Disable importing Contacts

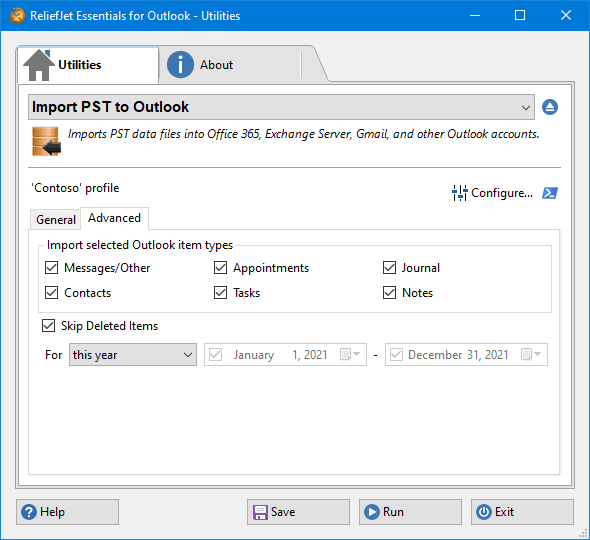click(x=52, y=293)
